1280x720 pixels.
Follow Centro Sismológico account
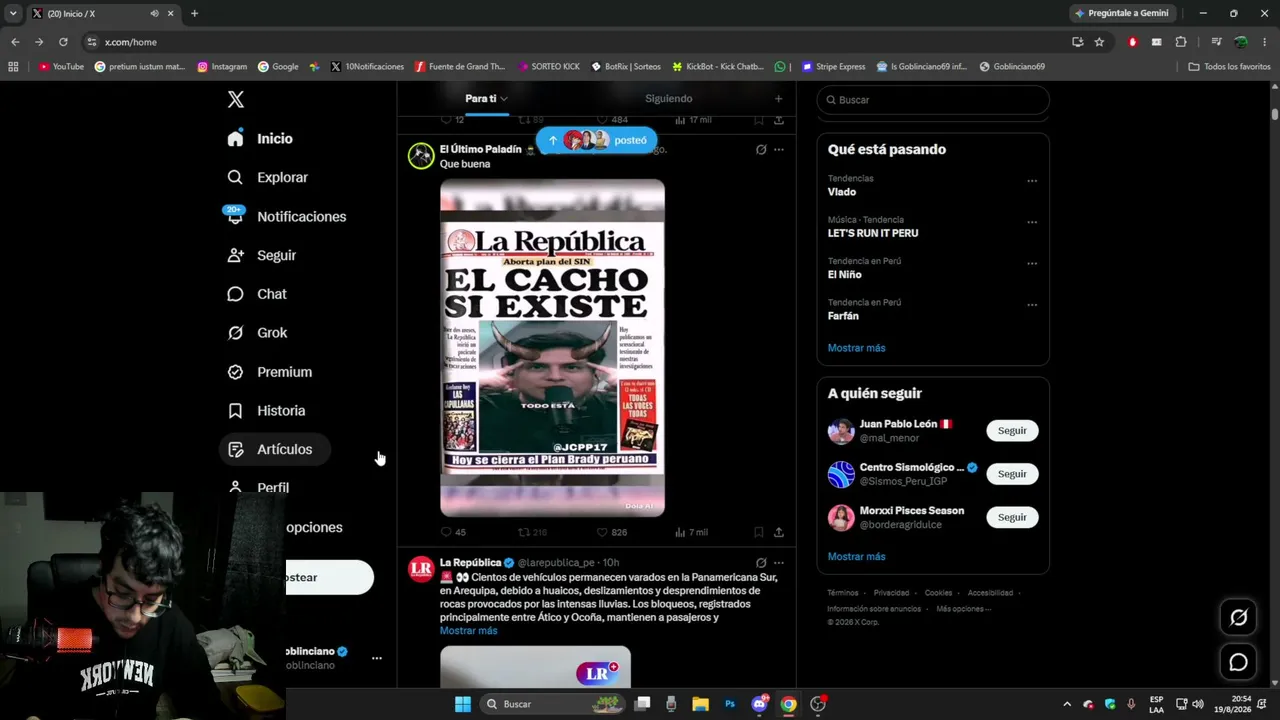click(1012, 474)
